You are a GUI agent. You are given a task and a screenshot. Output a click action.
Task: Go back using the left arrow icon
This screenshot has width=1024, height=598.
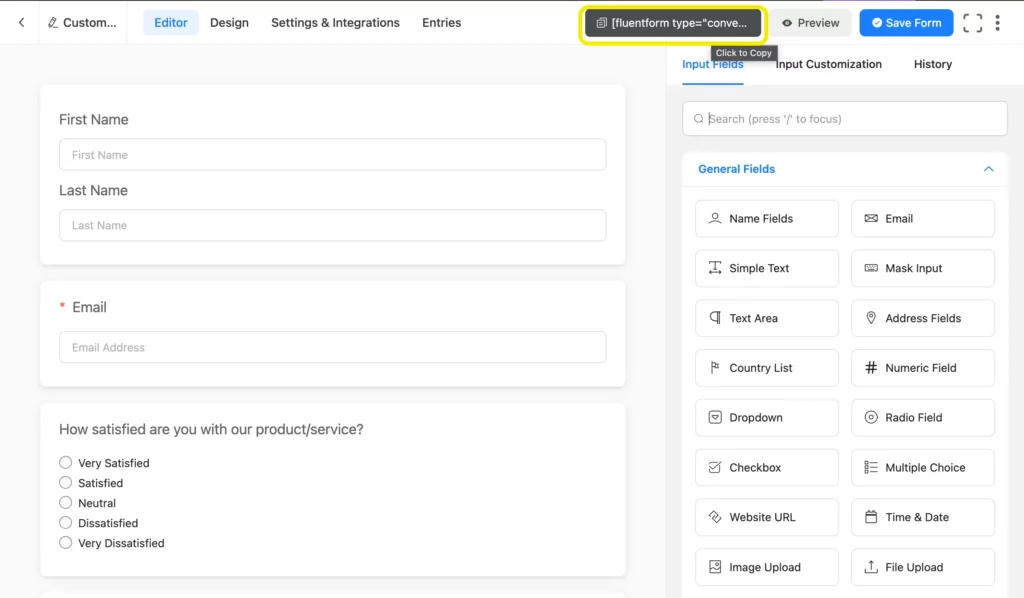(x=22, y=23)
